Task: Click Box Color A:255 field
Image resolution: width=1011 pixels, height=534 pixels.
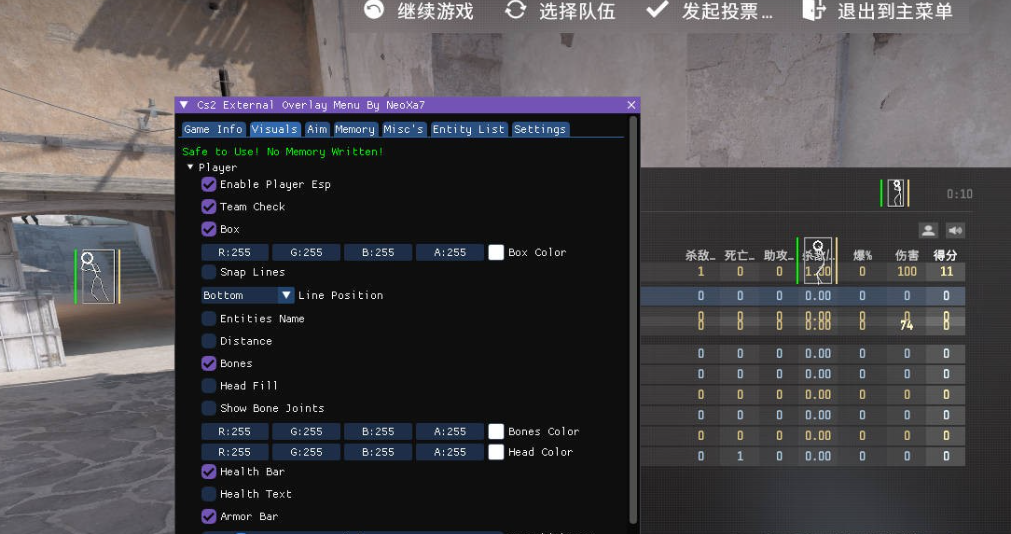Action: coord(449,252)
